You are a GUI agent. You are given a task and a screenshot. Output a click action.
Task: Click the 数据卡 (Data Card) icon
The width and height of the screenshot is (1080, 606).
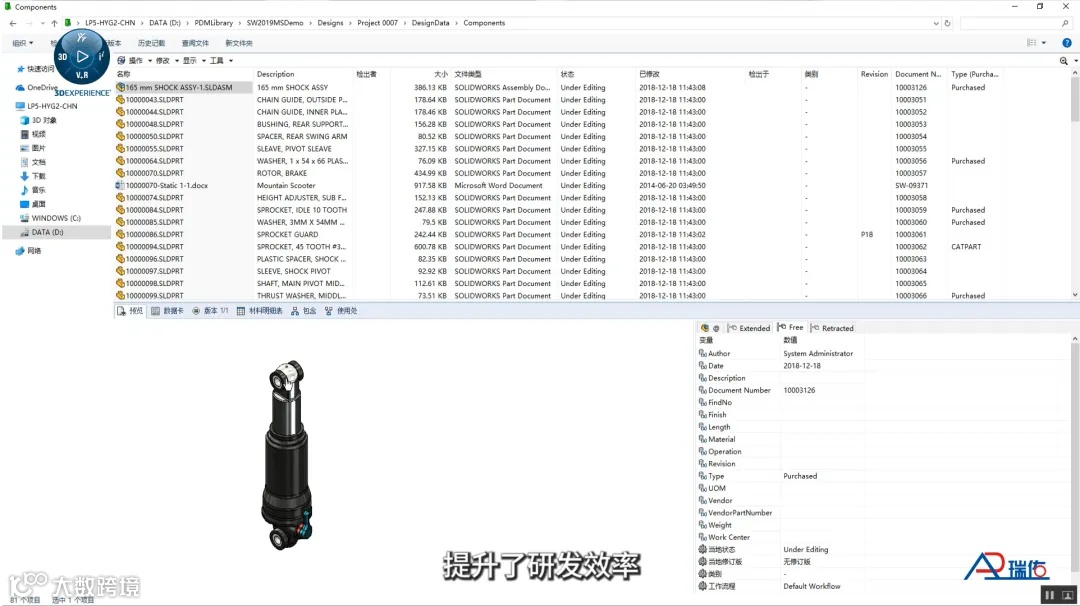click(x=156, y=311)
